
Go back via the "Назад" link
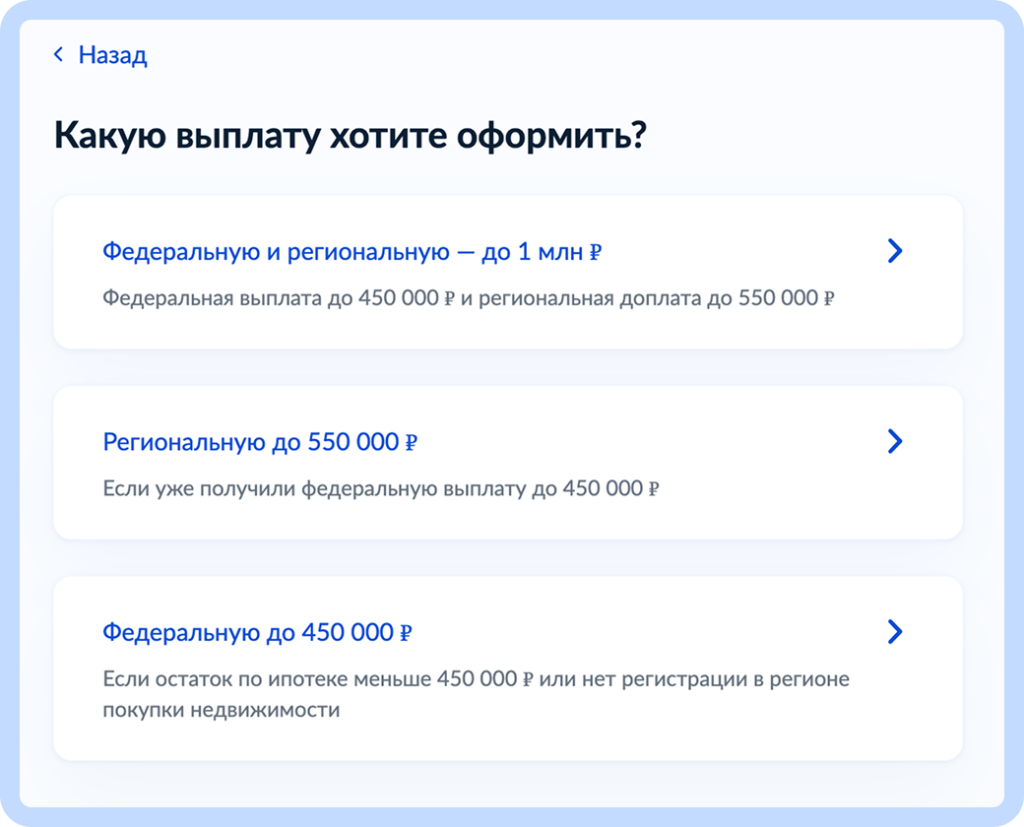coord(112,55)
